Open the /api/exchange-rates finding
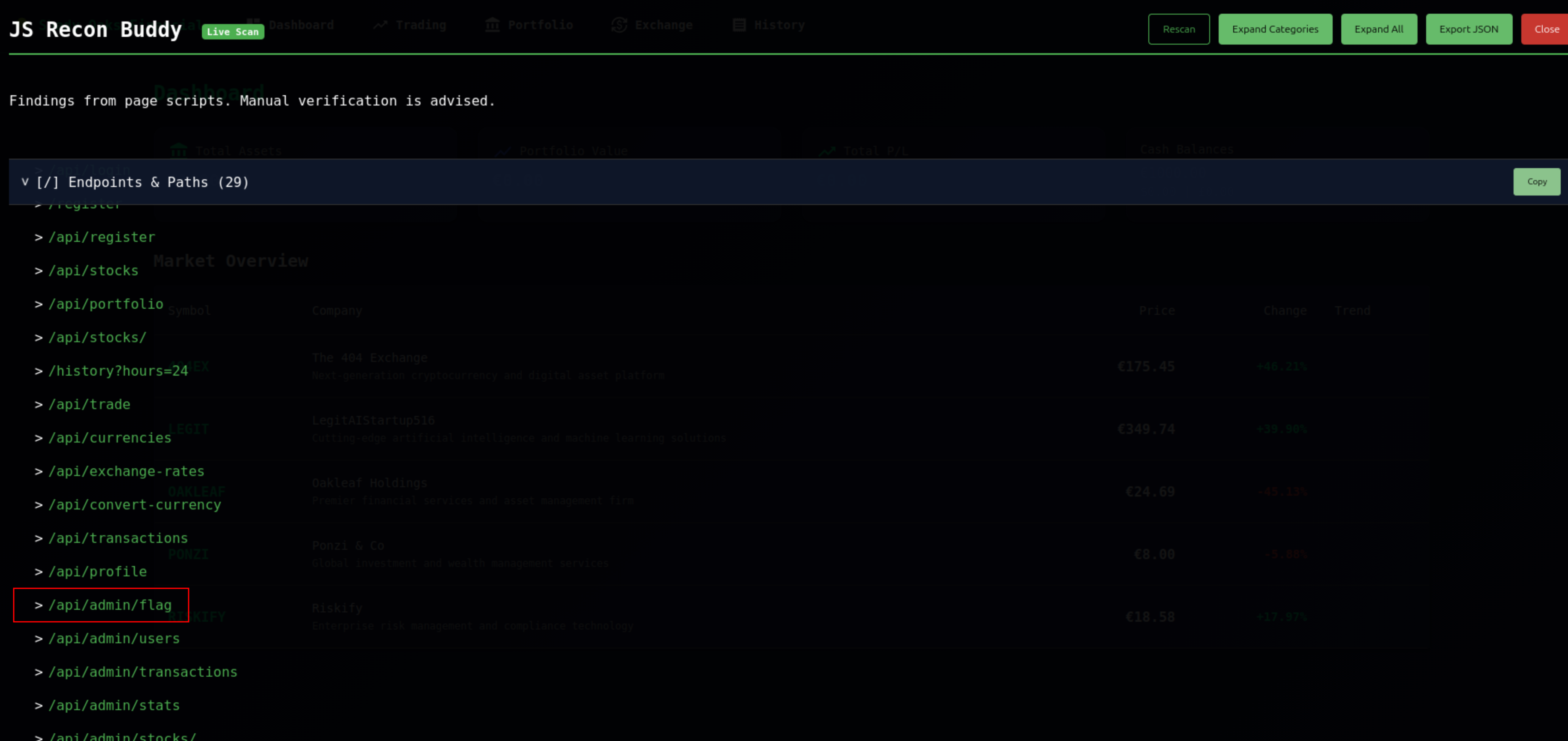Viewport: 1568px width, 741px height. pyautogui.click(x=126, y=471)
